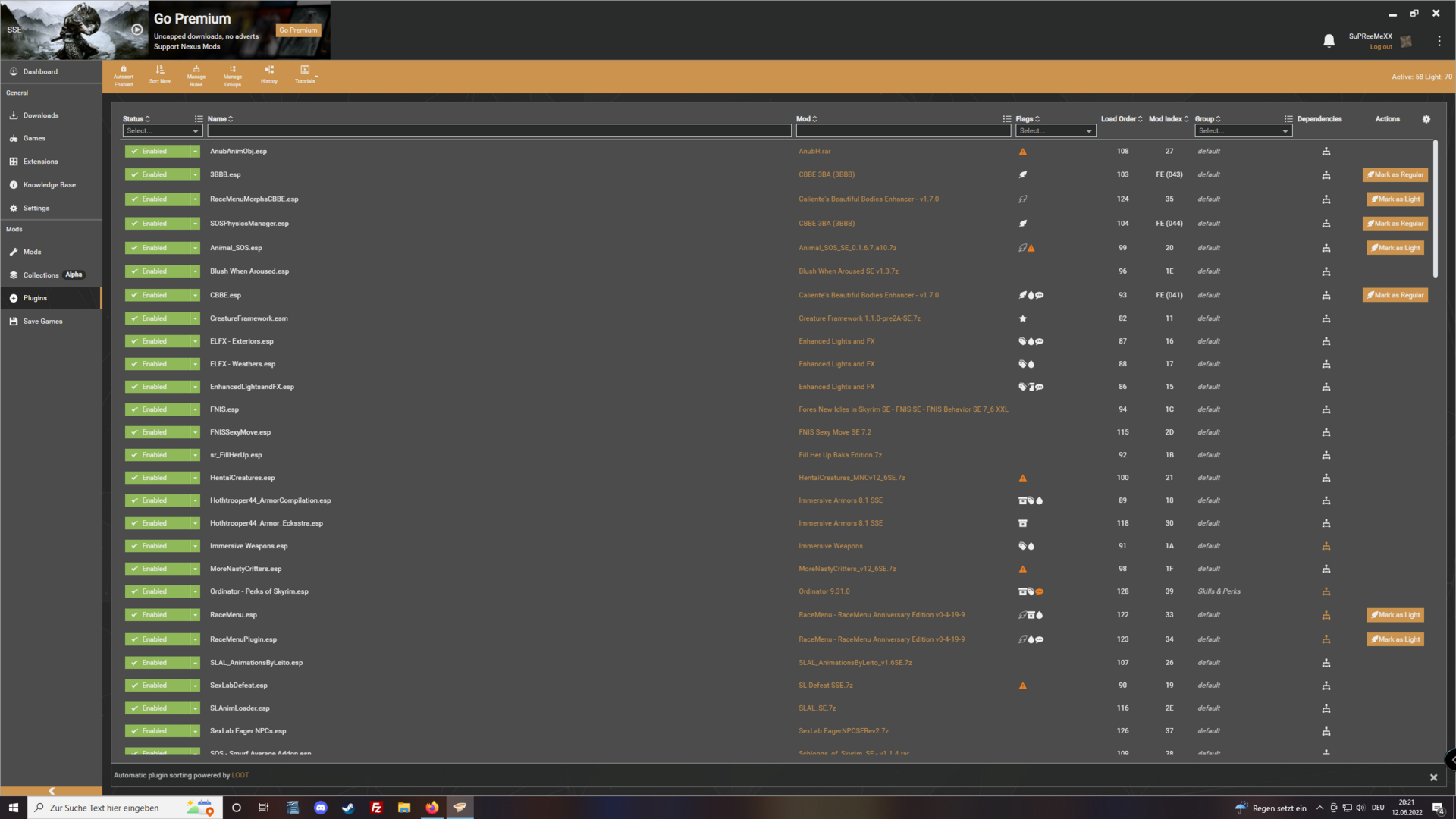Click the Log out link
Image resolution: width=1456 pixels, height=819 pixels.
1381,47
